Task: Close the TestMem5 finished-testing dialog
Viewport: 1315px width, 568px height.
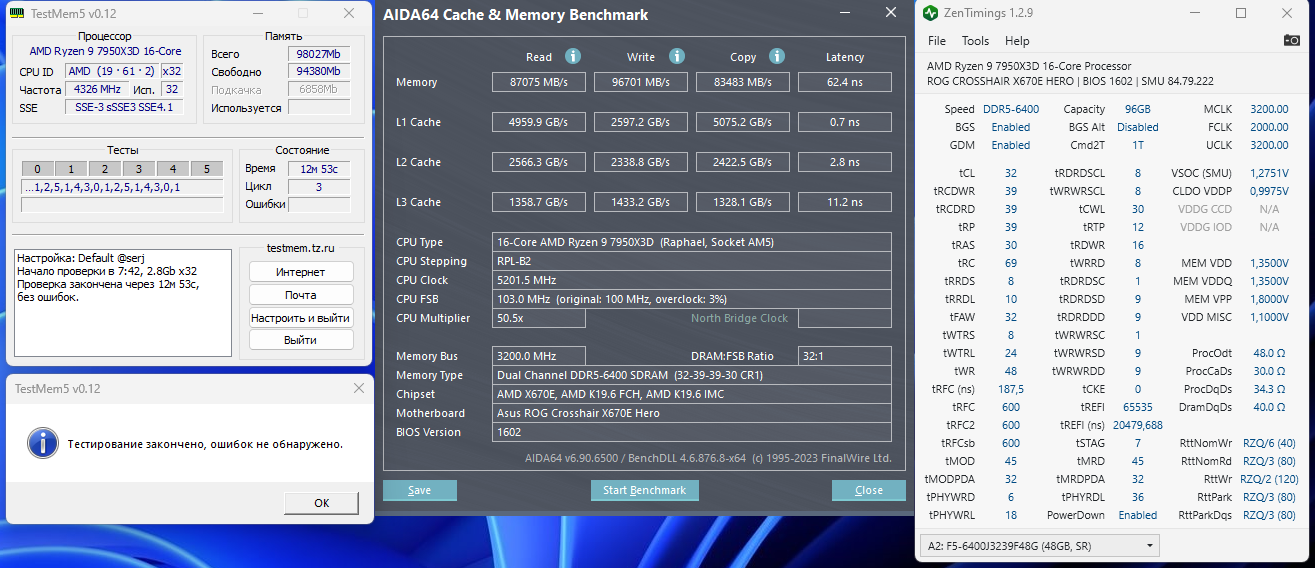Action: (x=357, y=388)
